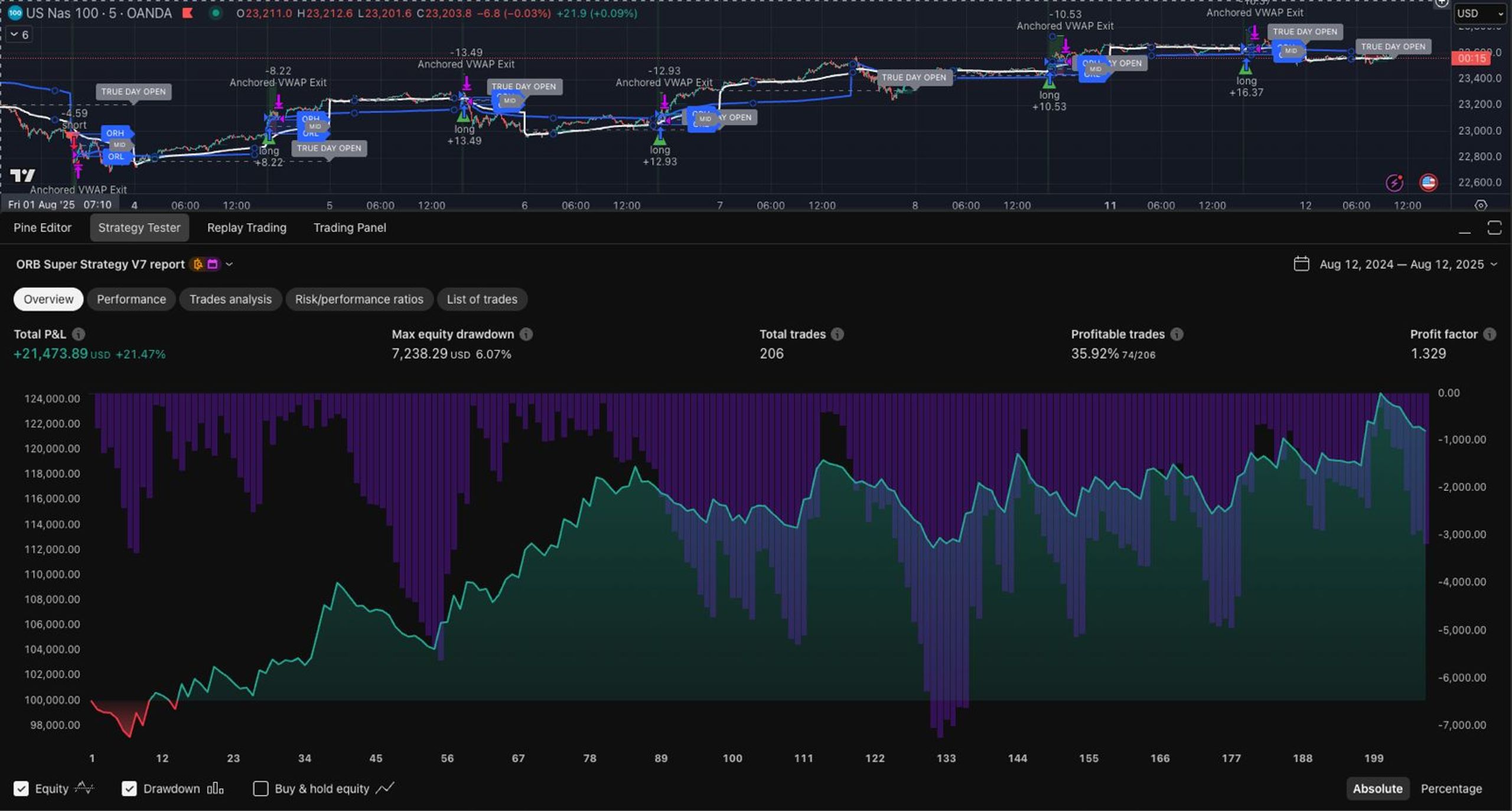The width and height of the screenshot is (1512, 811).
Task: Click the +21,473.89 Total P&L value
Action: 51,354
